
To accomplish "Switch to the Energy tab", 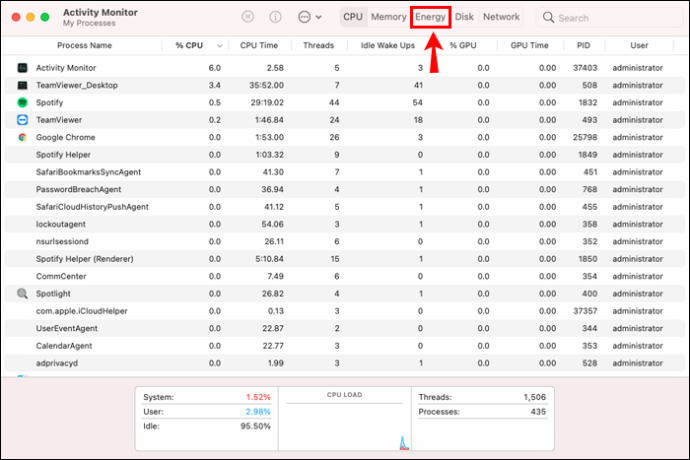I will [430, 17].
